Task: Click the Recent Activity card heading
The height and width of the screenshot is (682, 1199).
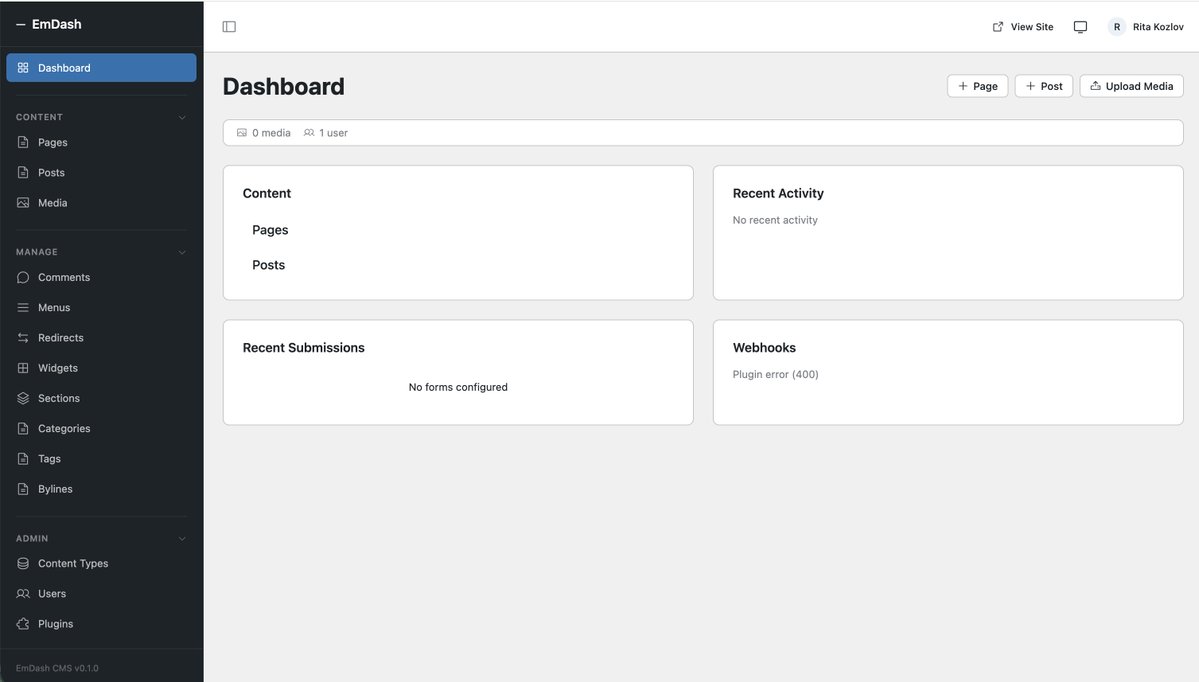Action: (778, 193)
